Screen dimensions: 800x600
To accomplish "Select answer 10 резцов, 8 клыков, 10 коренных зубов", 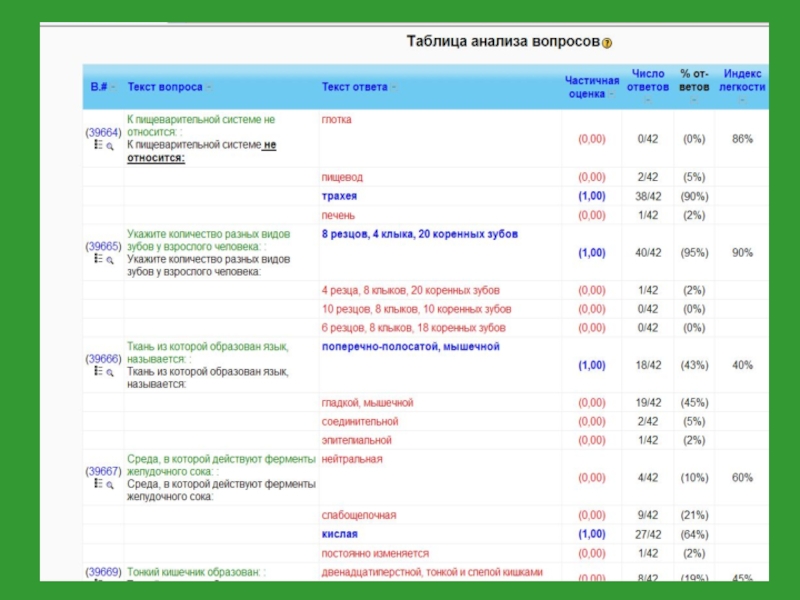I will (416, 309).
